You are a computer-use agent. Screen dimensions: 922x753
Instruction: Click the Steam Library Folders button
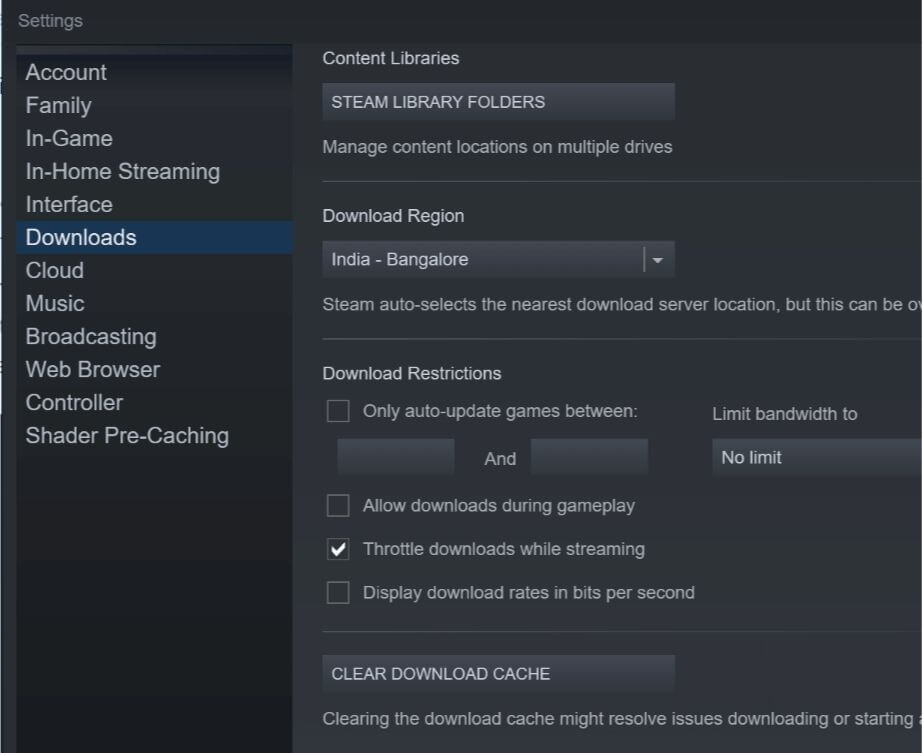(498, 102)
